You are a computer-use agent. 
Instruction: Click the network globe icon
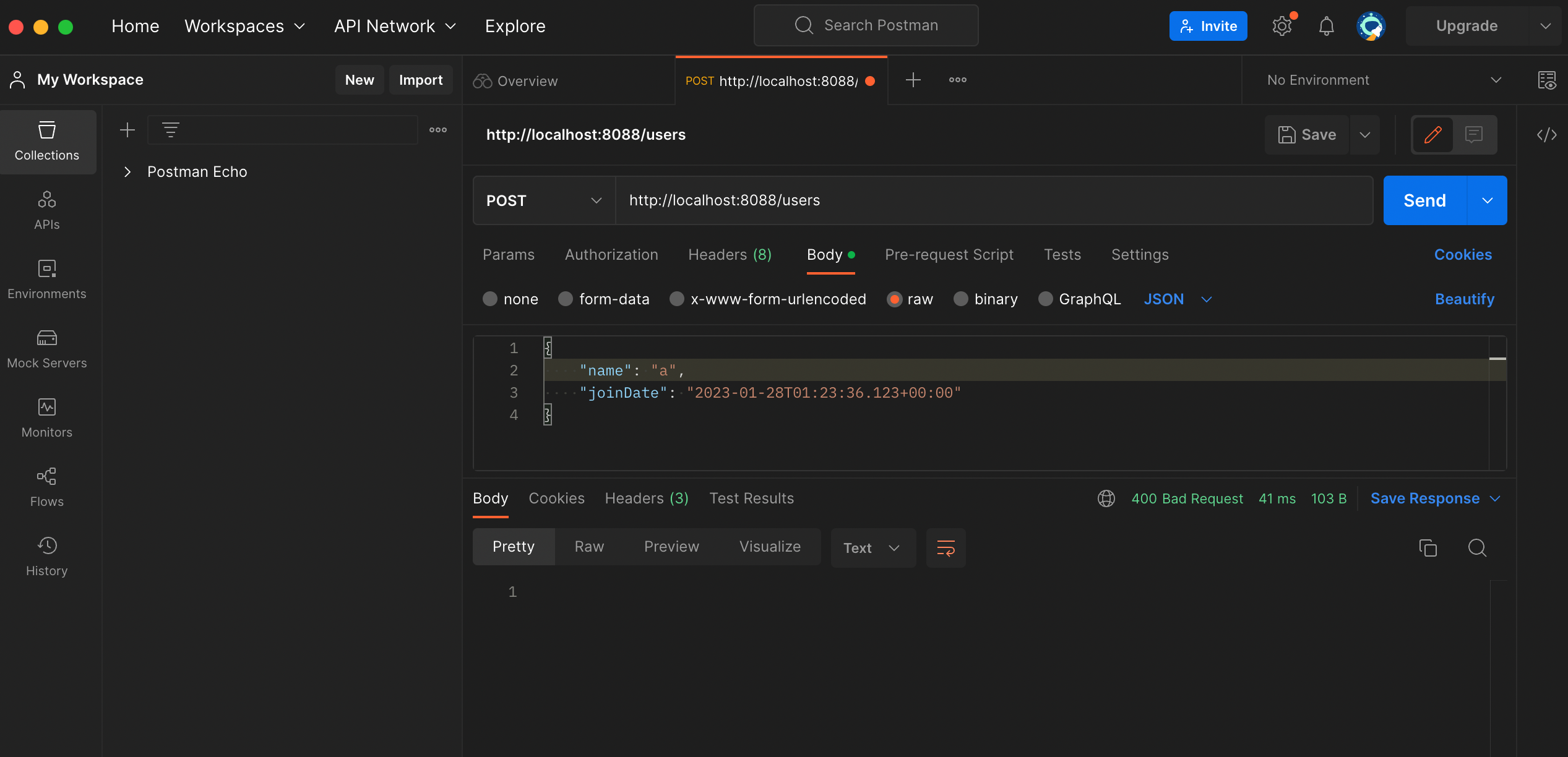click(1106, 498)
